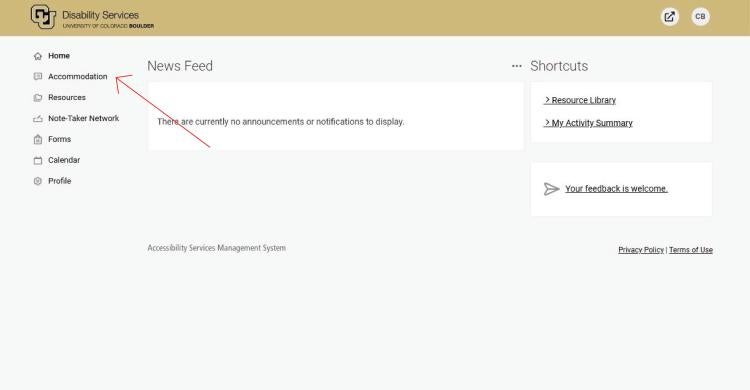The image size is (750, 390).
Task: Open the Terms of Use link
Action: (691, 250)
